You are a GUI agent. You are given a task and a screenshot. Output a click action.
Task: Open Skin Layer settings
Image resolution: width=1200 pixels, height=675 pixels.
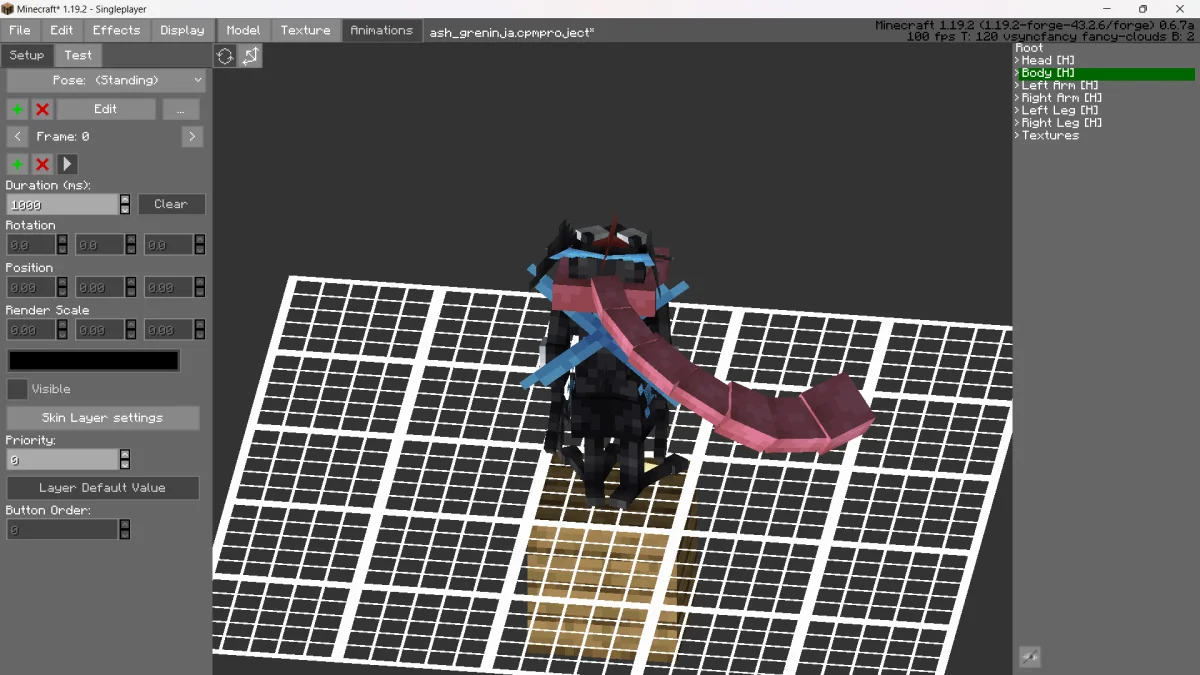pyautogui.click(x=103, y=418)
